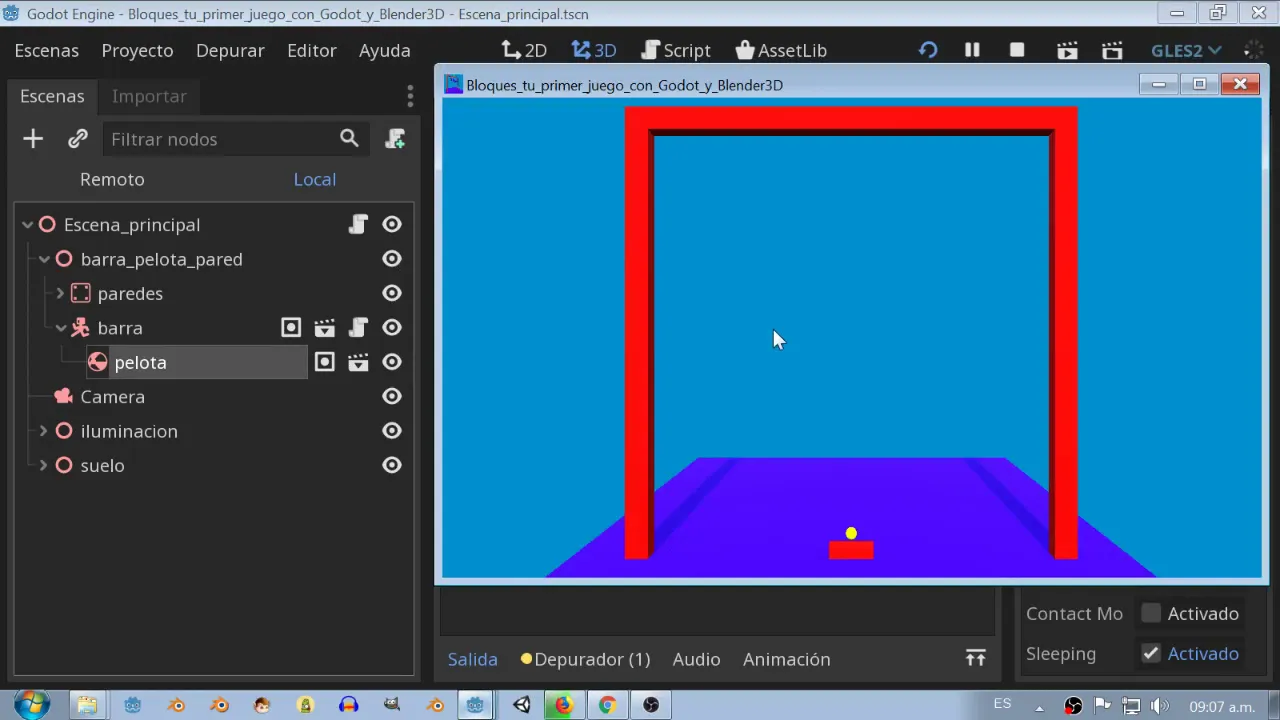
Task: Open Firefox from the taskbar
Action: coord(563,704)
